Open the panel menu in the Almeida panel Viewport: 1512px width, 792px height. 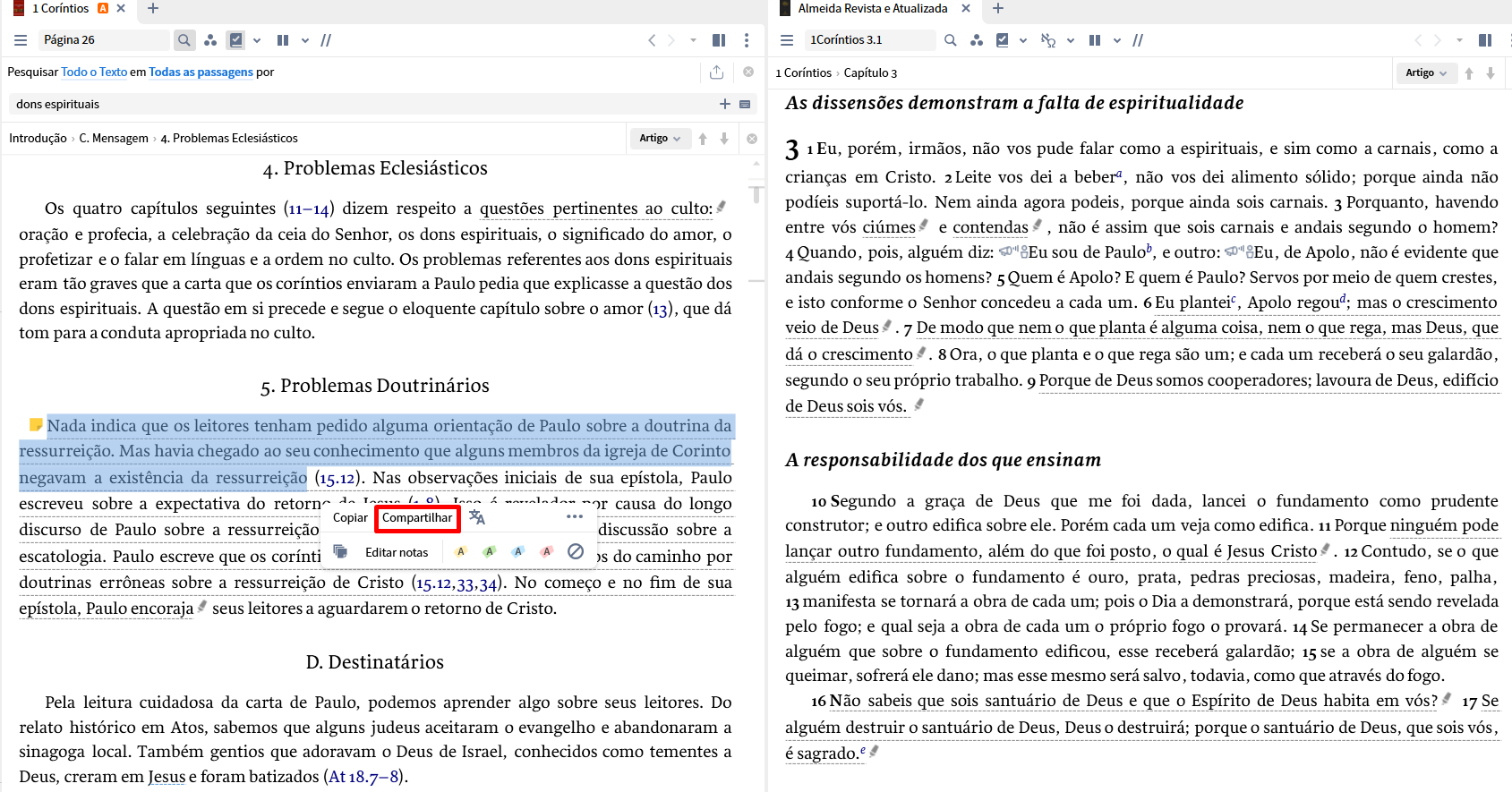pyautogui.click(x=787, y=40)
